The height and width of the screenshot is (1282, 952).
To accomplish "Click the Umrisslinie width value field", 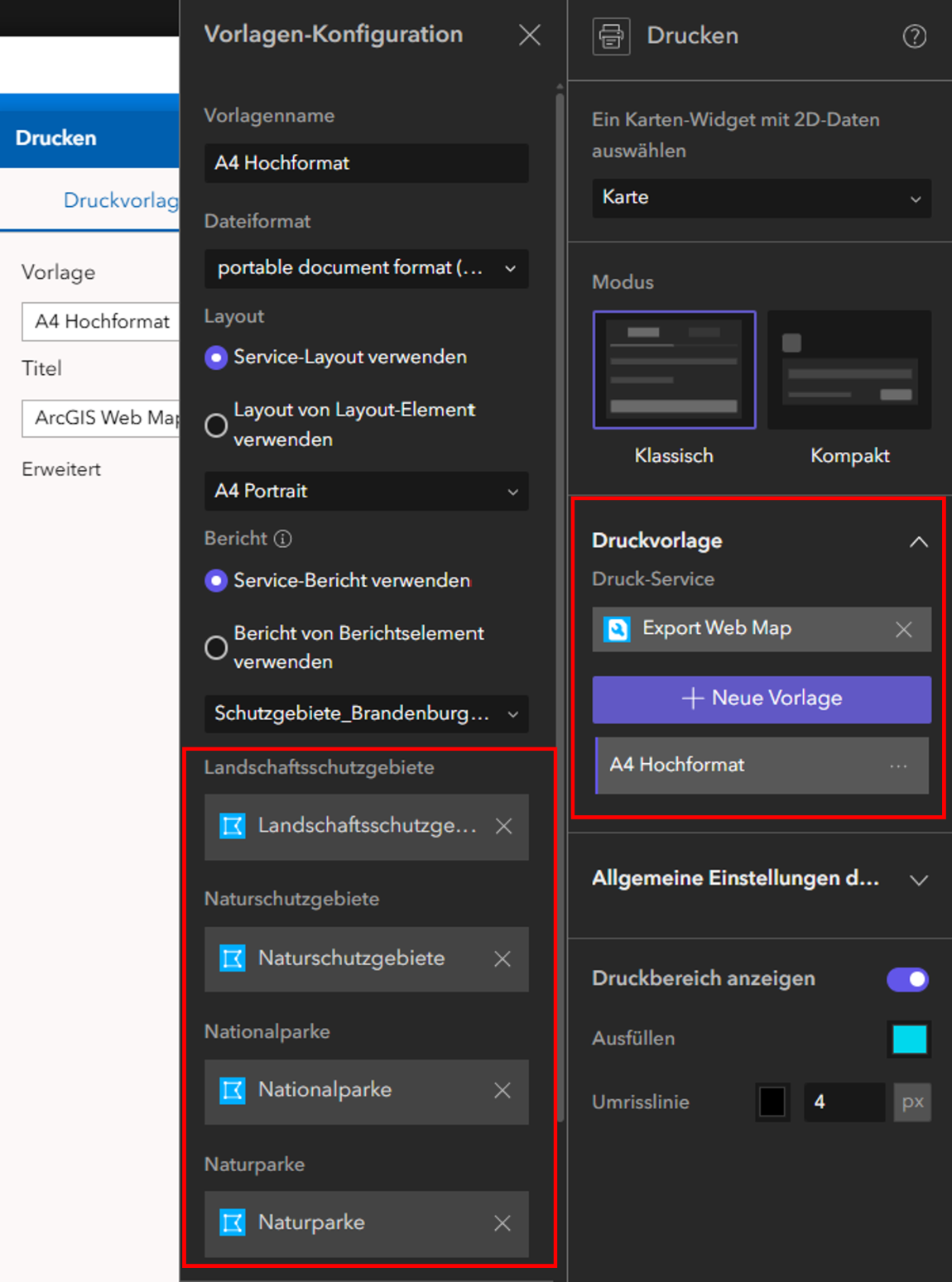I will pos(844,1102).
